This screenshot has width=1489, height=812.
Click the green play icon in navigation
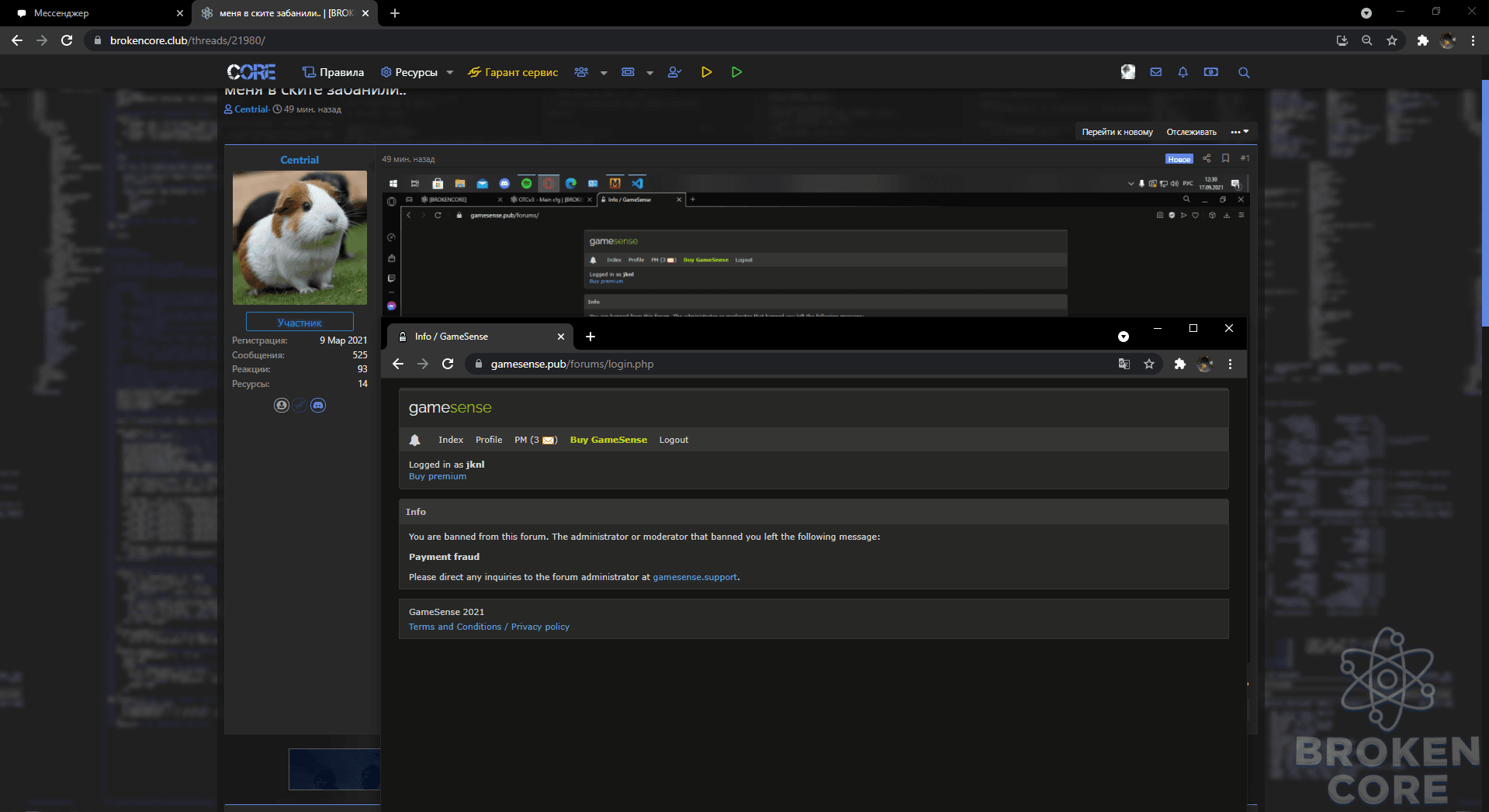click(736, 72)
